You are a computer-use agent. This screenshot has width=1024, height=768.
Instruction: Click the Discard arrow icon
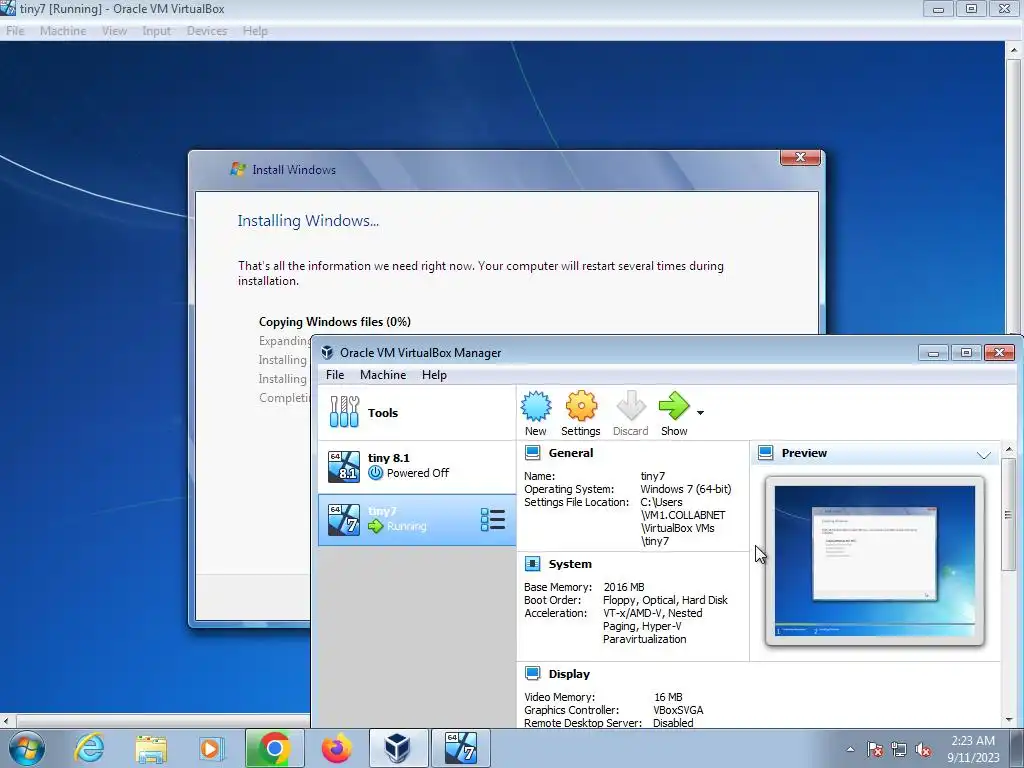tap(630, 407)
